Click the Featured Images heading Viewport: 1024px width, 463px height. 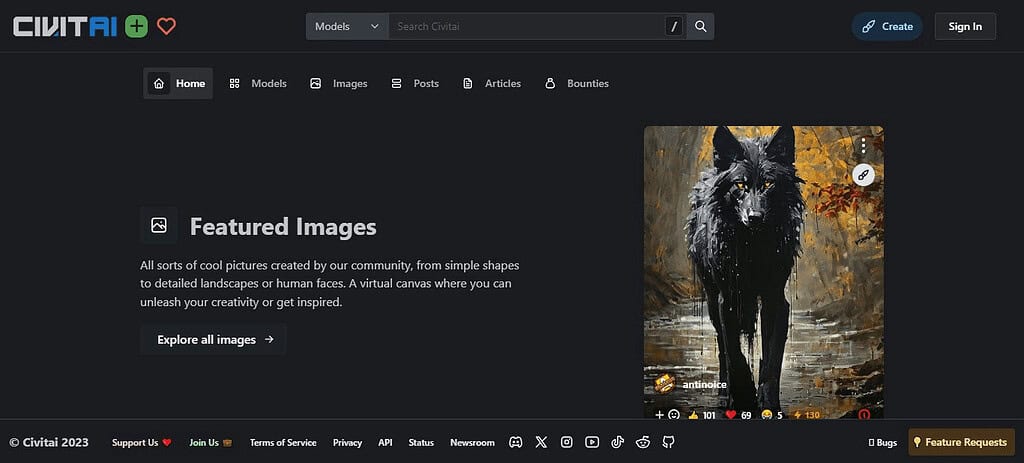coord(283,227)
